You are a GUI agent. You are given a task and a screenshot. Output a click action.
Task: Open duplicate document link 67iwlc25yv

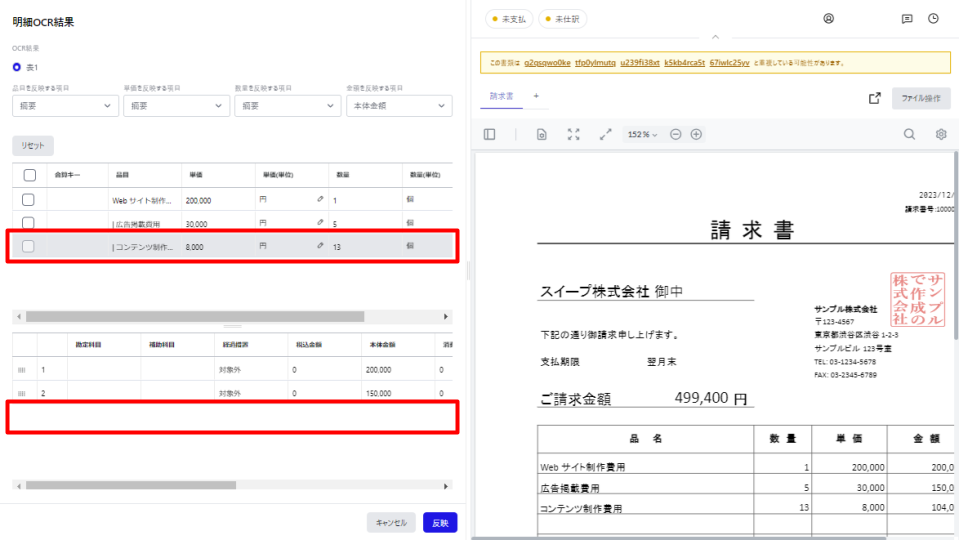click(729, 62)
